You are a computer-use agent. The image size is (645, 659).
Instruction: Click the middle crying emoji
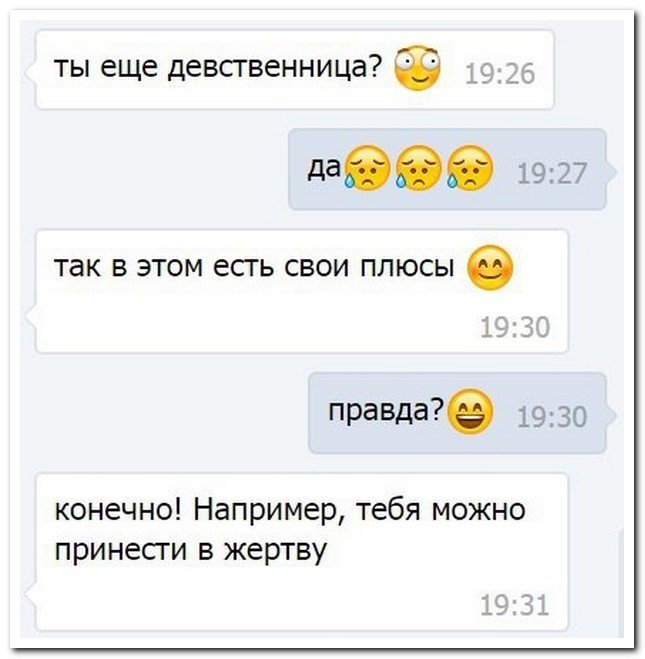click(418, 168)
